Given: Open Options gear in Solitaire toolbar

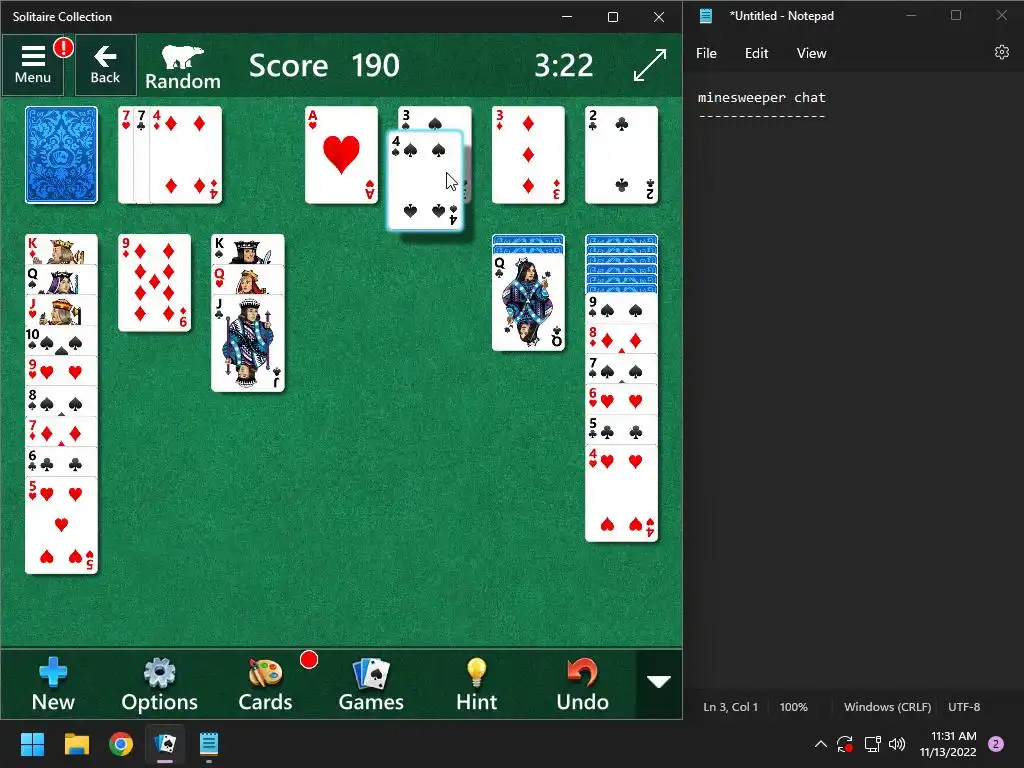Looking at the screenshot, I should point(159,684).
